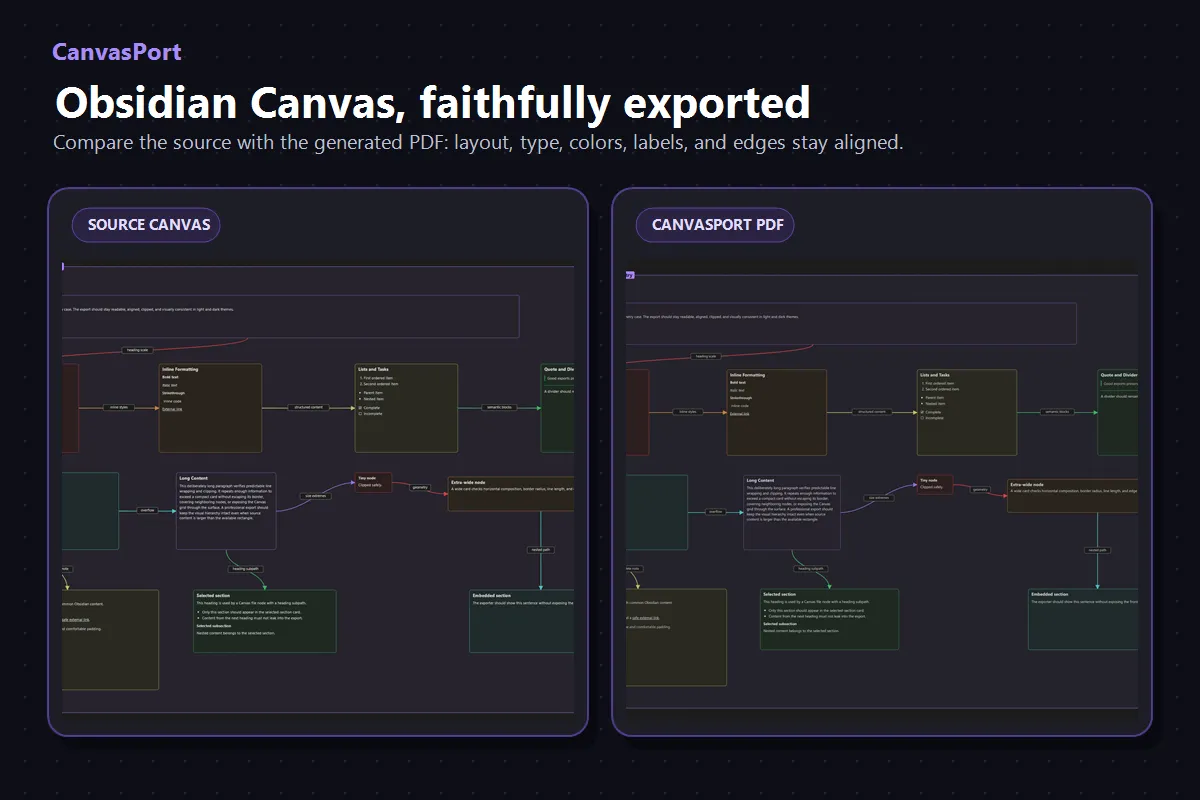Select 'nested path' edge label in CanvasPort PDF
Screen dimensions: 1200x800
[x=1097, y=550]
